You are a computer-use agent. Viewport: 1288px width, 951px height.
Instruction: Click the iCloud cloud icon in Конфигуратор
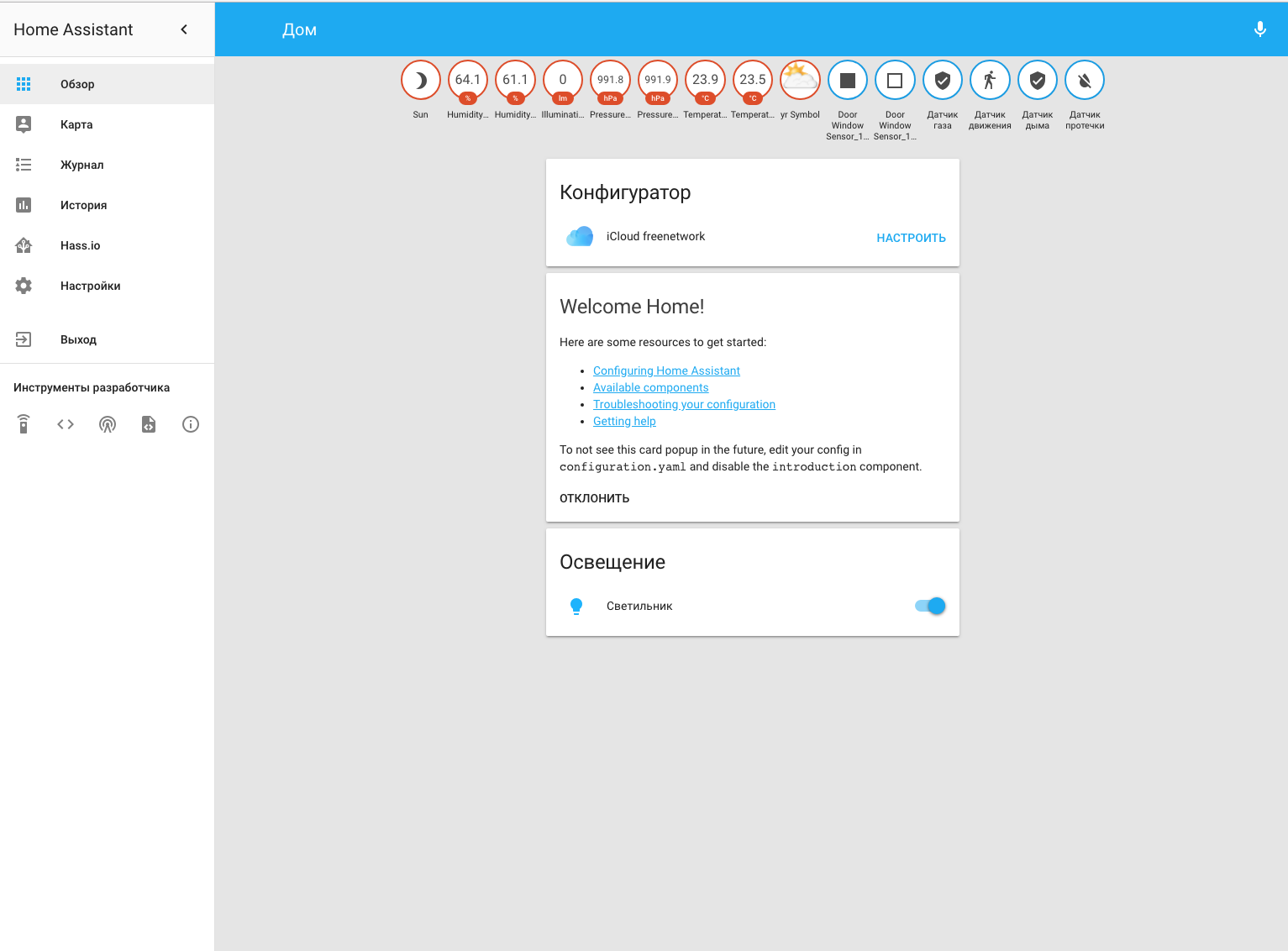580,237
